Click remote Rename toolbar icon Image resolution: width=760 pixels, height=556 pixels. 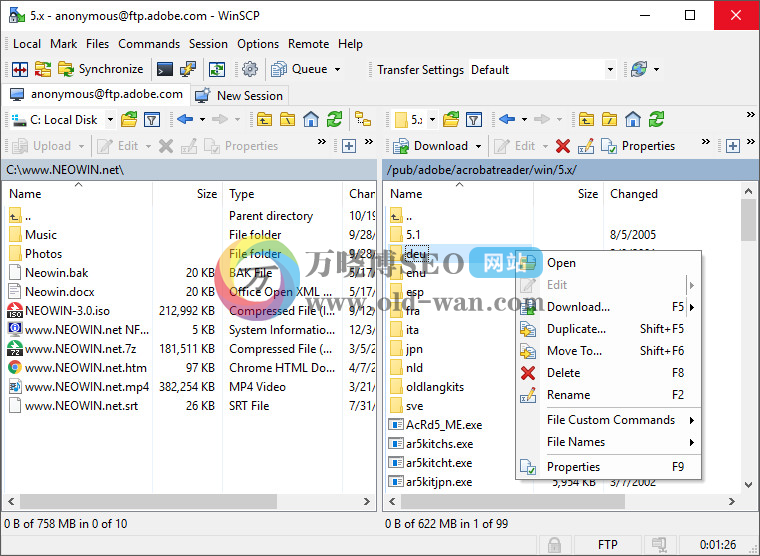click(586, 146)
